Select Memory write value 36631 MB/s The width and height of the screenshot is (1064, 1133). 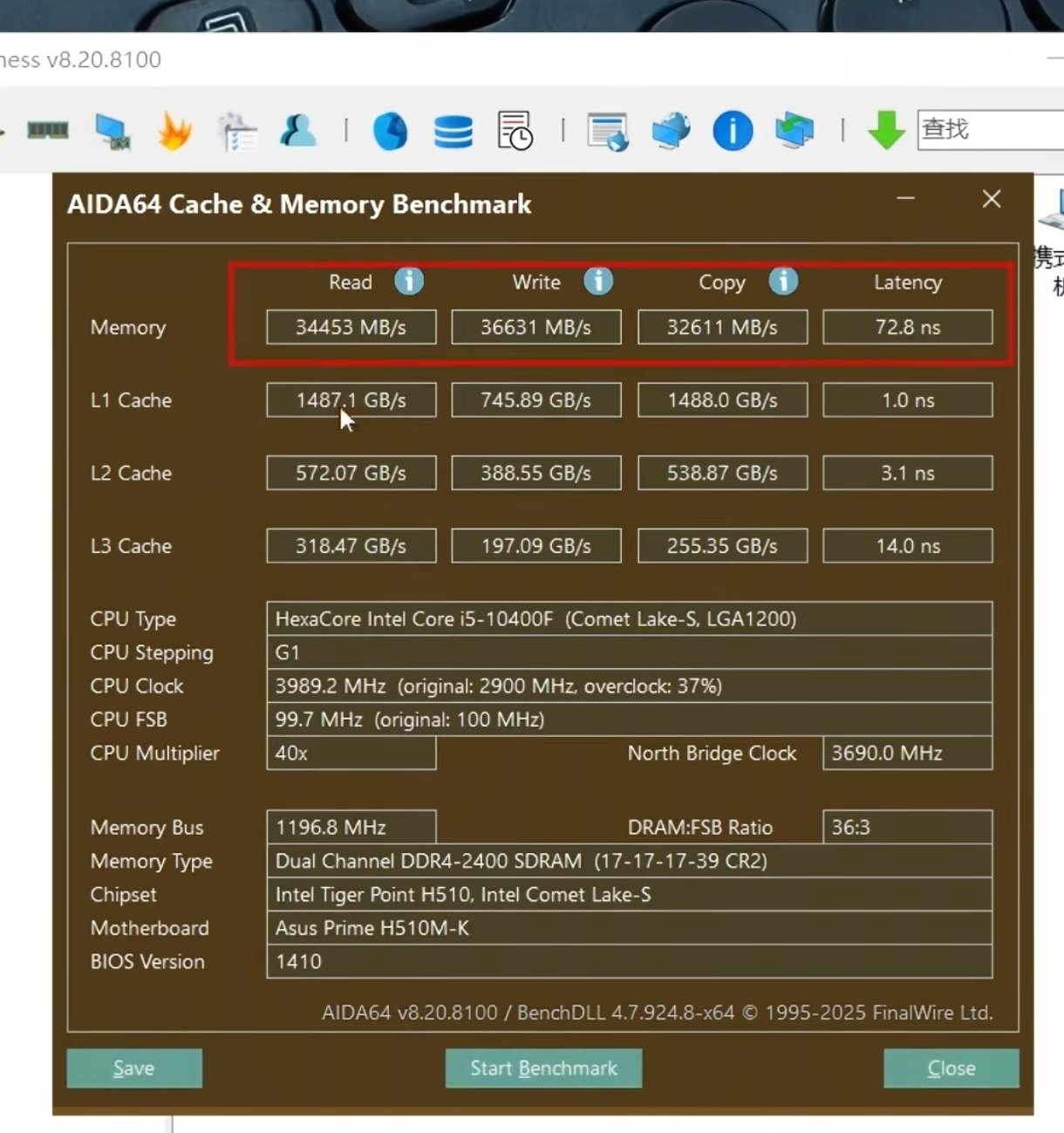(x=536, y=327)
